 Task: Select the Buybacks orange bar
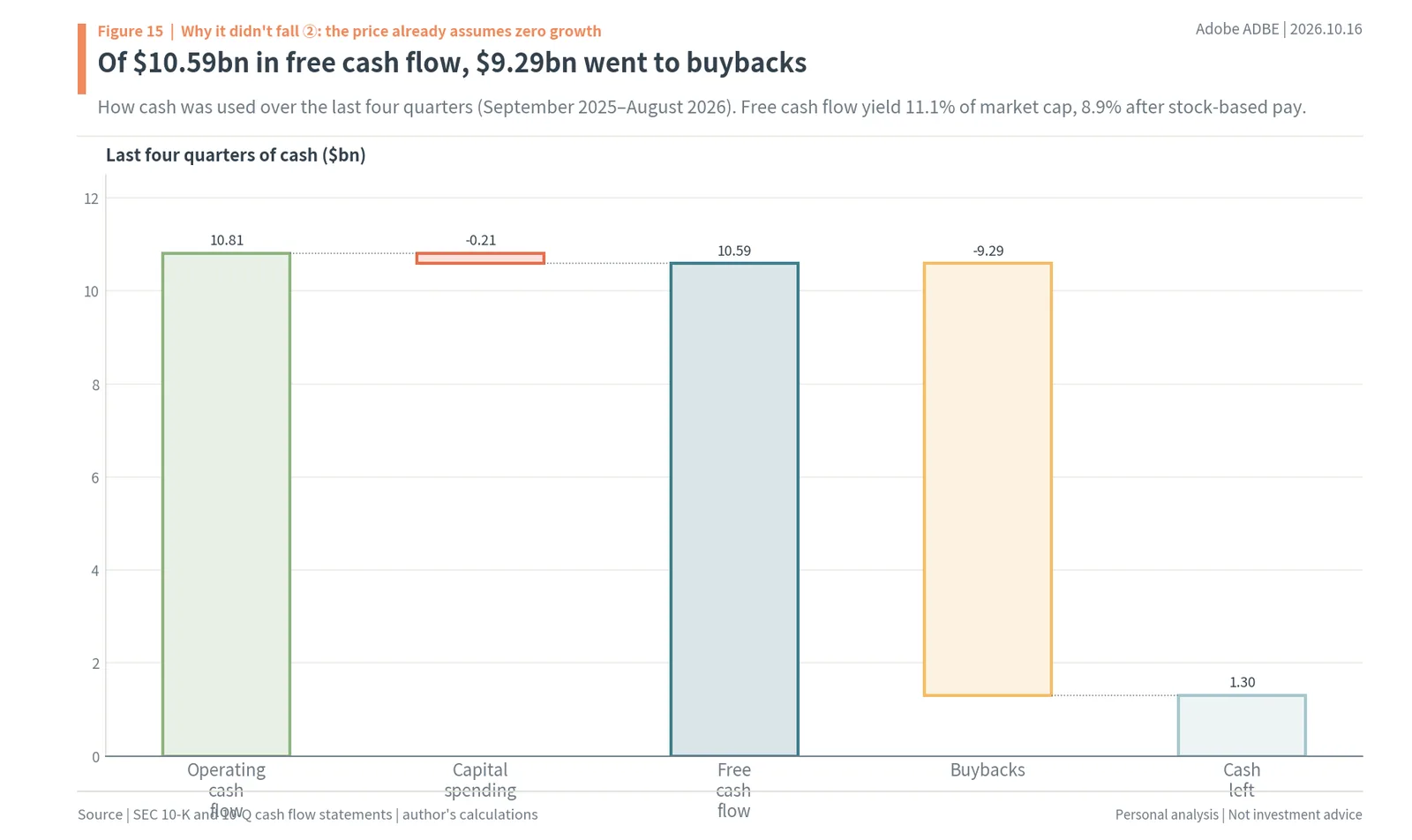pos(988,479)
